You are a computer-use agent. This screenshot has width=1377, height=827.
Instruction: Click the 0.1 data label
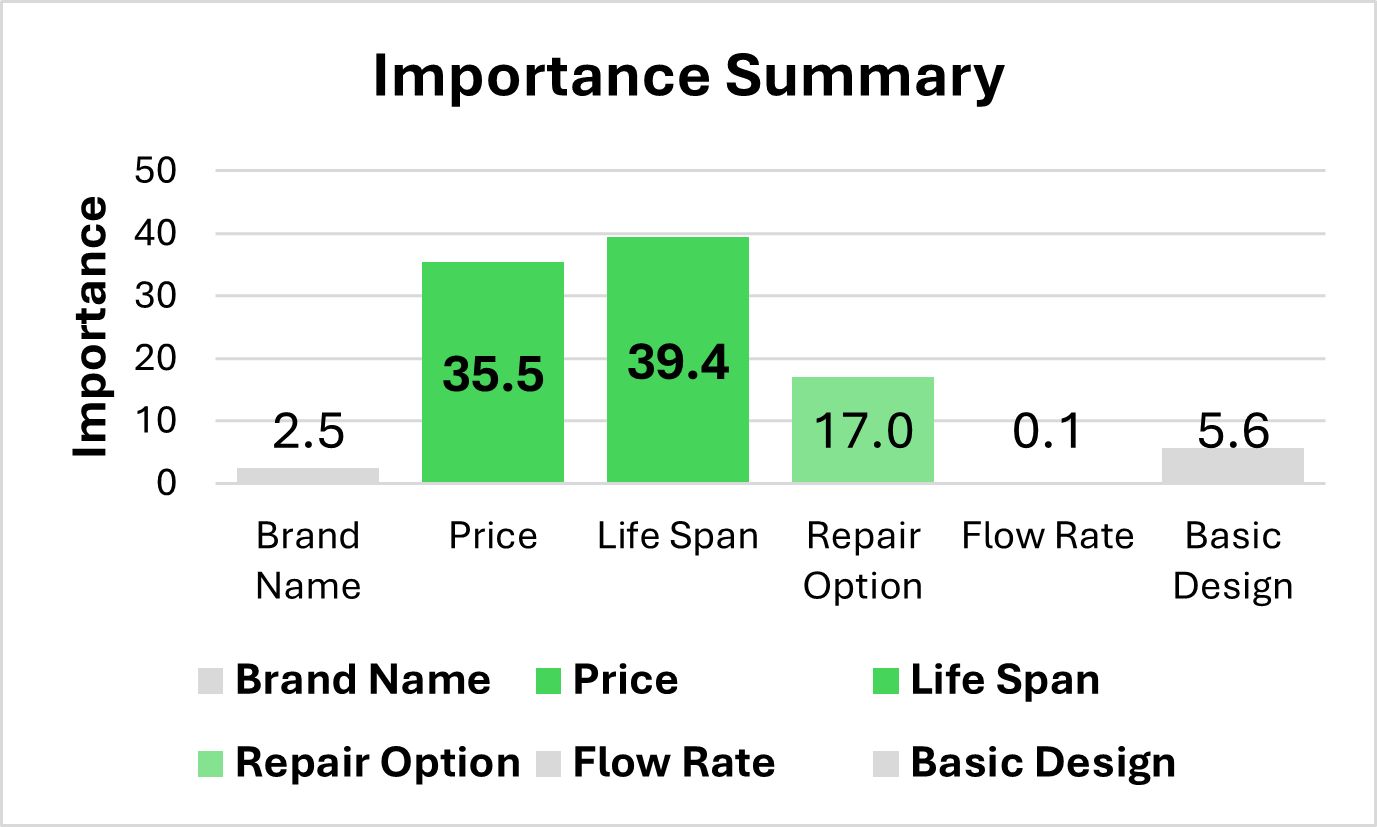[x=1048, y=432]
